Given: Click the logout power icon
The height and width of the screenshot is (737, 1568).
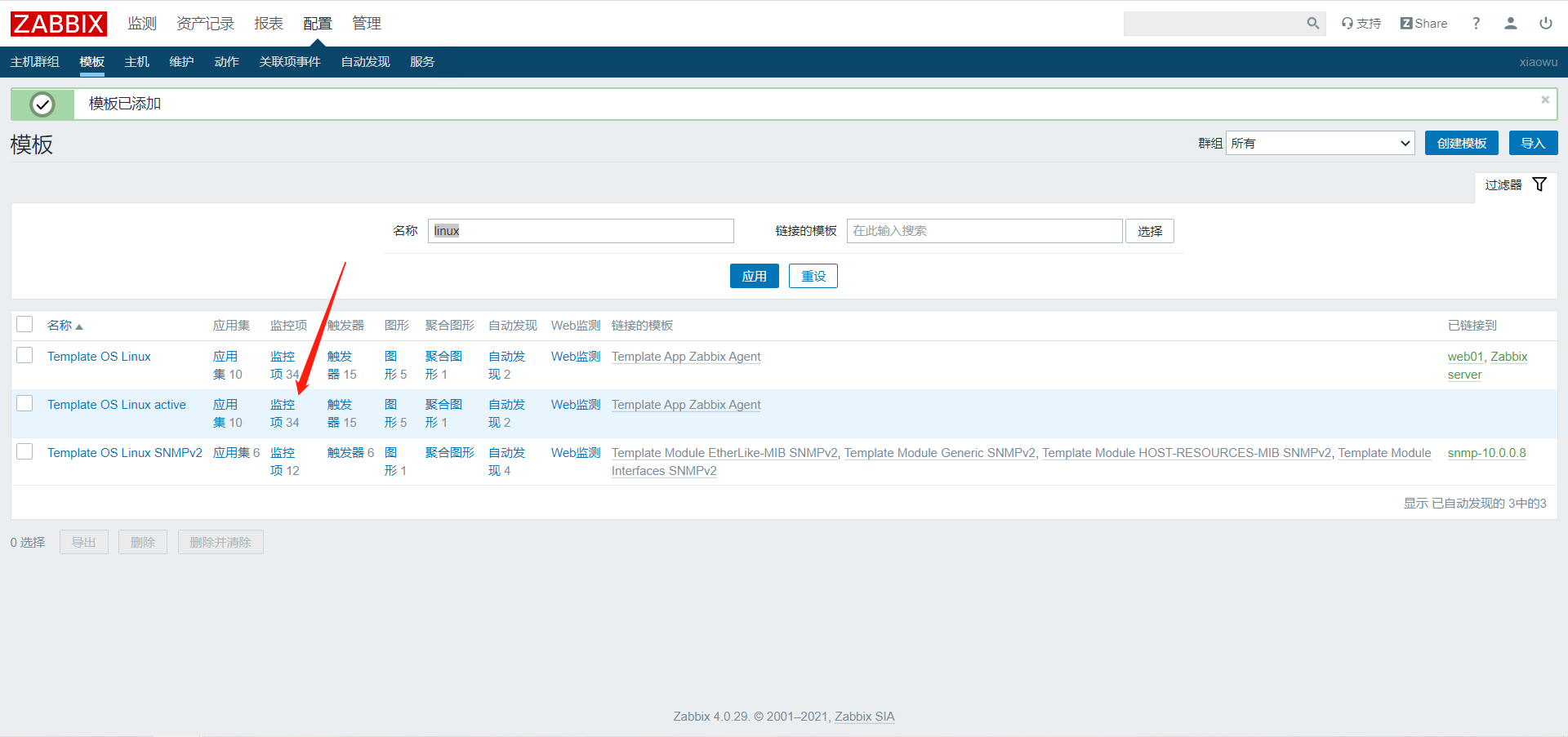Looking at the screenshot, I should (x=1545, y=24).
